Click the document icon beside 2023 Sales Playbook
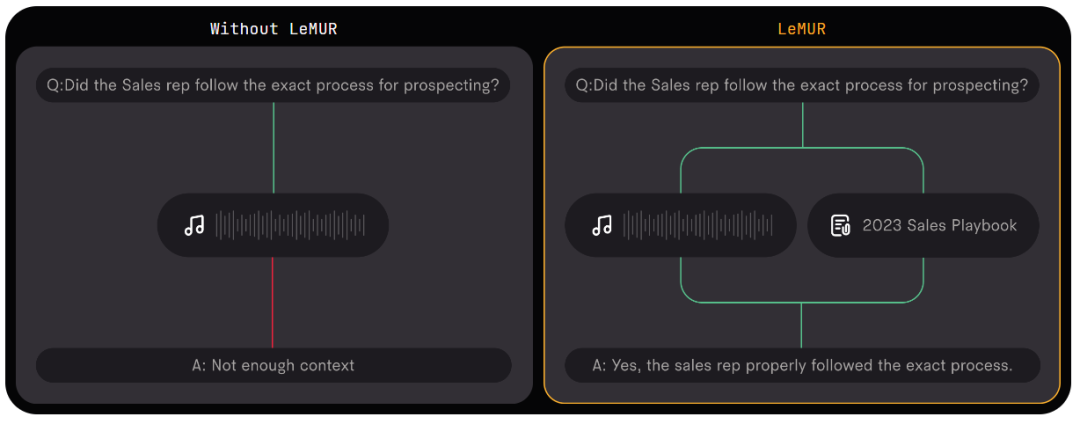The width and height of the screenshot is (1080, 424). click(x=841, y=226)
